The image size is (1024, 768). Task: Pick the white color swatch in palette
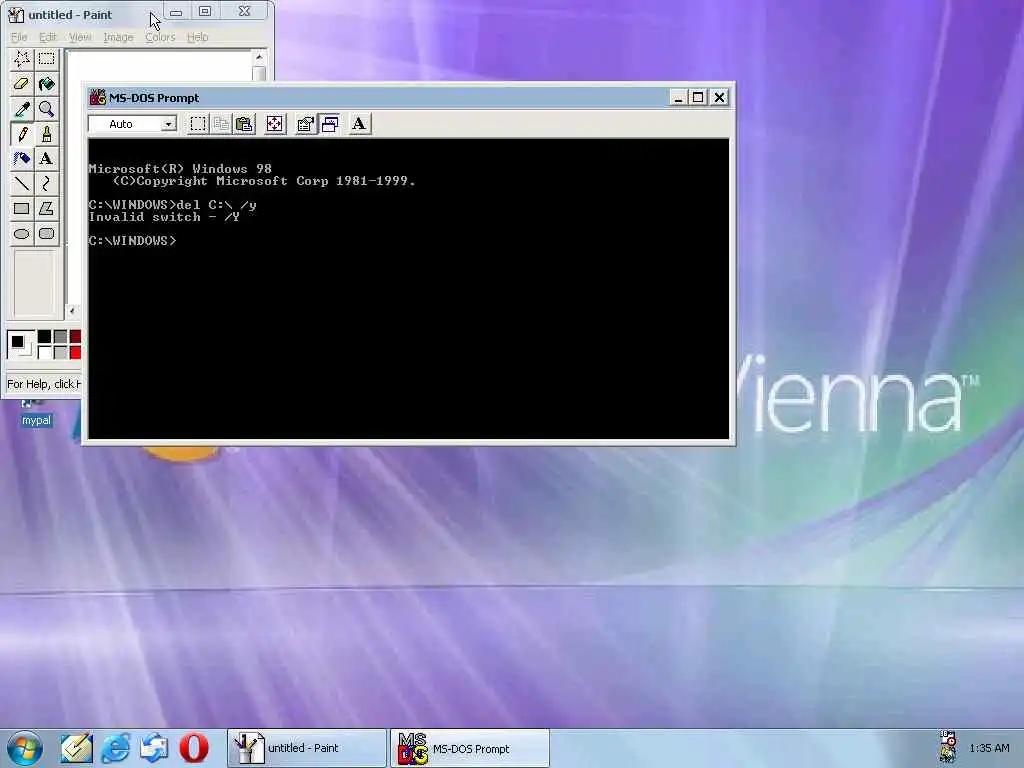coord(44,353)
